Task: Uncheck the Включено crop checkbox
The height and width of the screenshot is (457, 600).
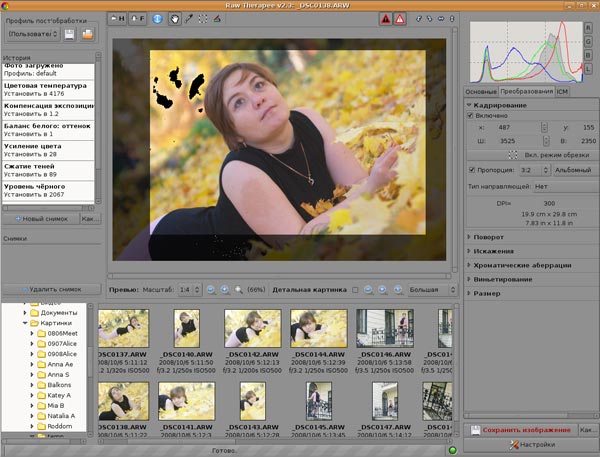Action: 472,116
